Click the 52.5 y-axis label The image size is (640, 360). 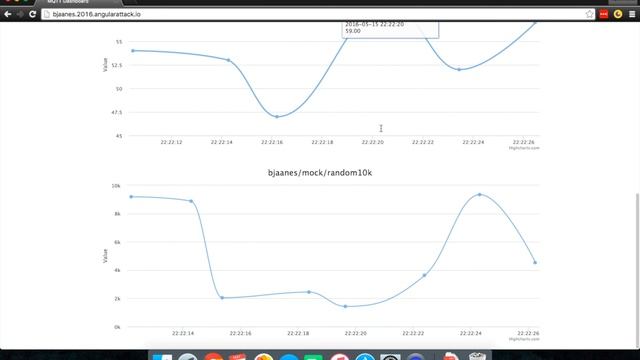(x=117, y=65)
